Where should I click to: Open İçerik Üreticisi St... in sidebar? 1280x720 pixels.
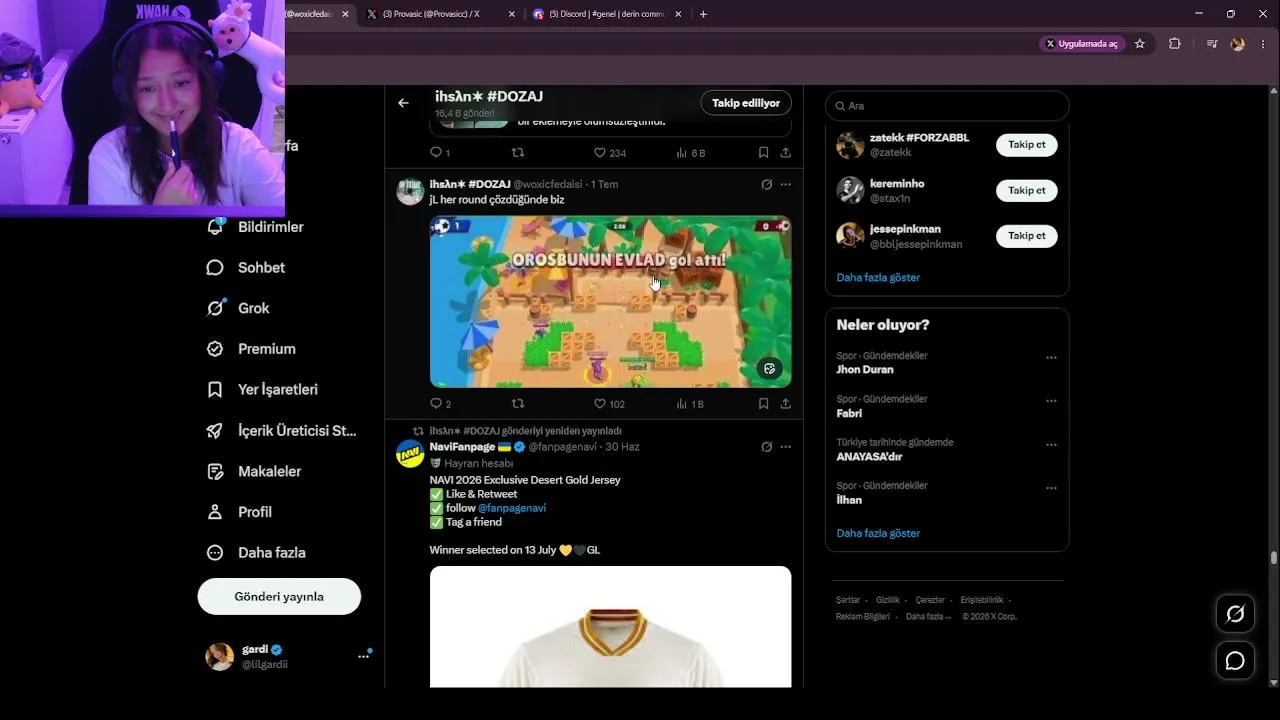click(281, 431)
